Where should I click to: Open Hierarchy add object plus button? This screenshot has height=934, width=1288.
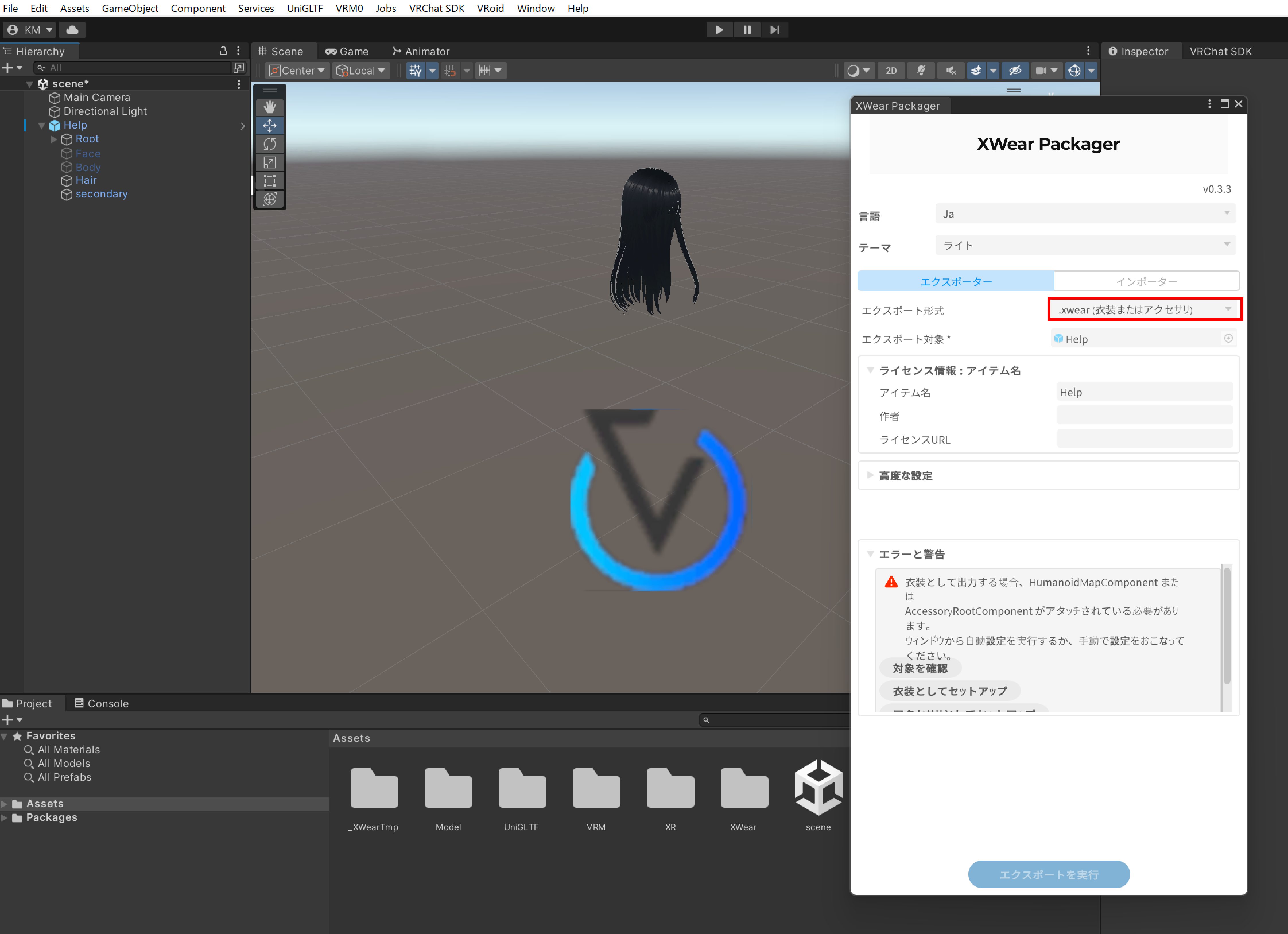click(12, 68)
